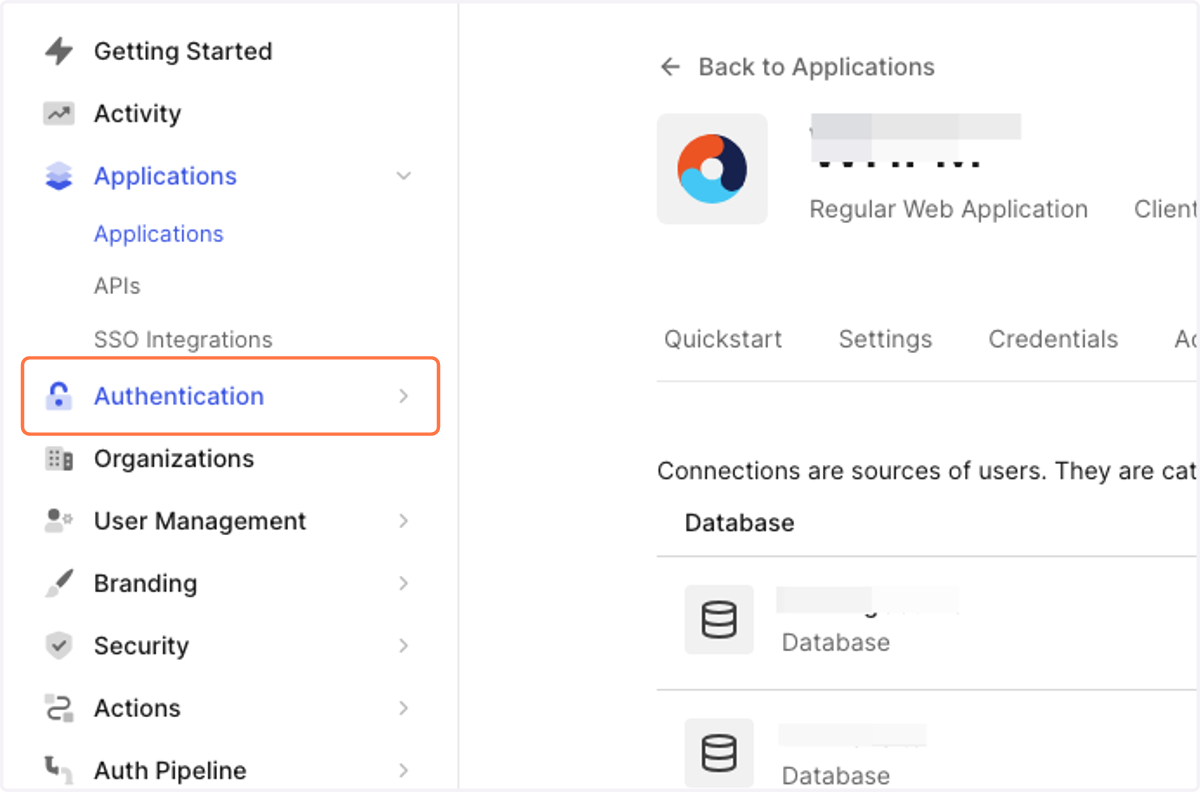
Task: Click the Connections description text
Action: (x=927, y=471)
